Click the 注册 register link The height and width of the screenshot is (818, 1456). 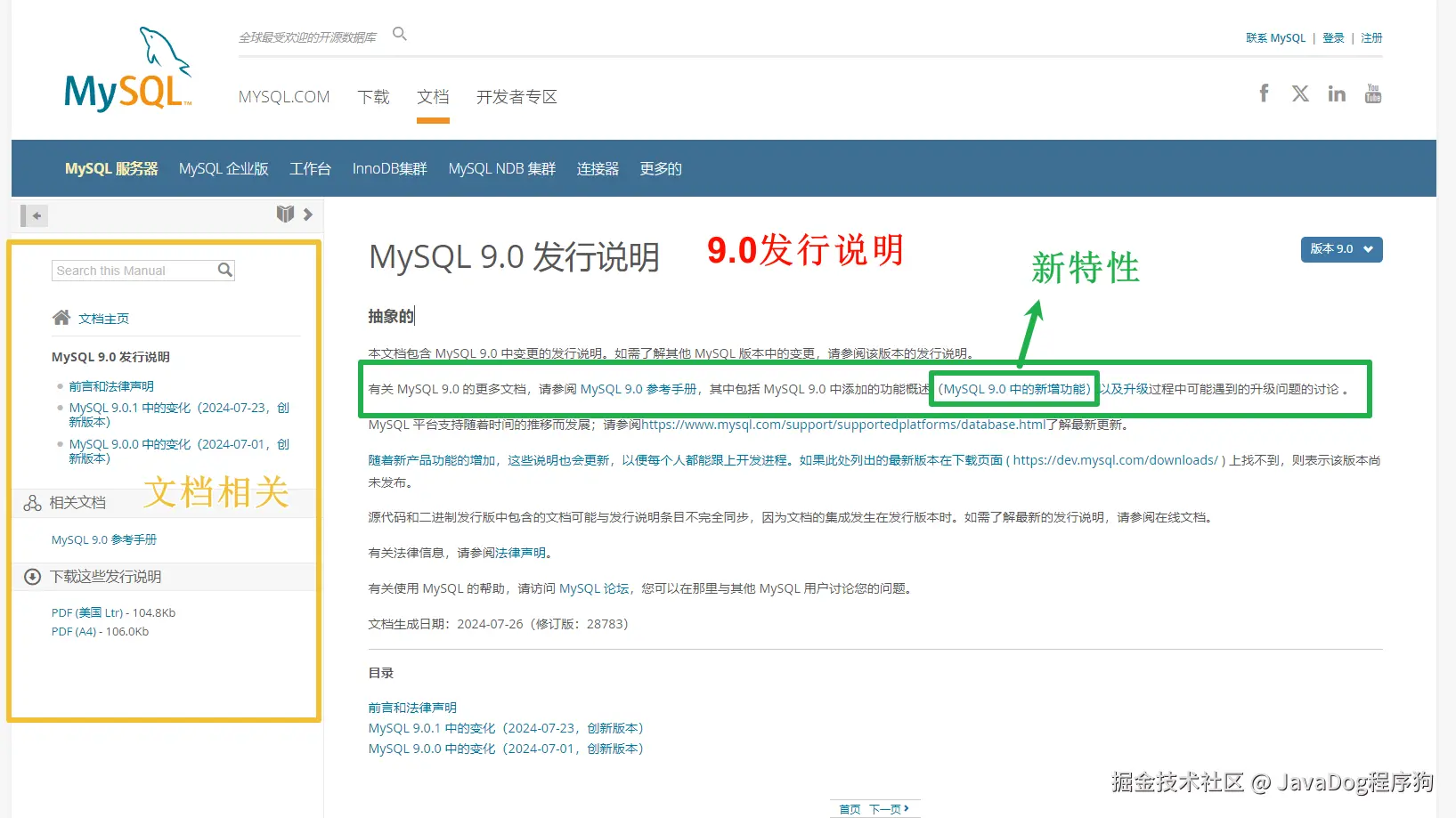[x=1371, y=38]
